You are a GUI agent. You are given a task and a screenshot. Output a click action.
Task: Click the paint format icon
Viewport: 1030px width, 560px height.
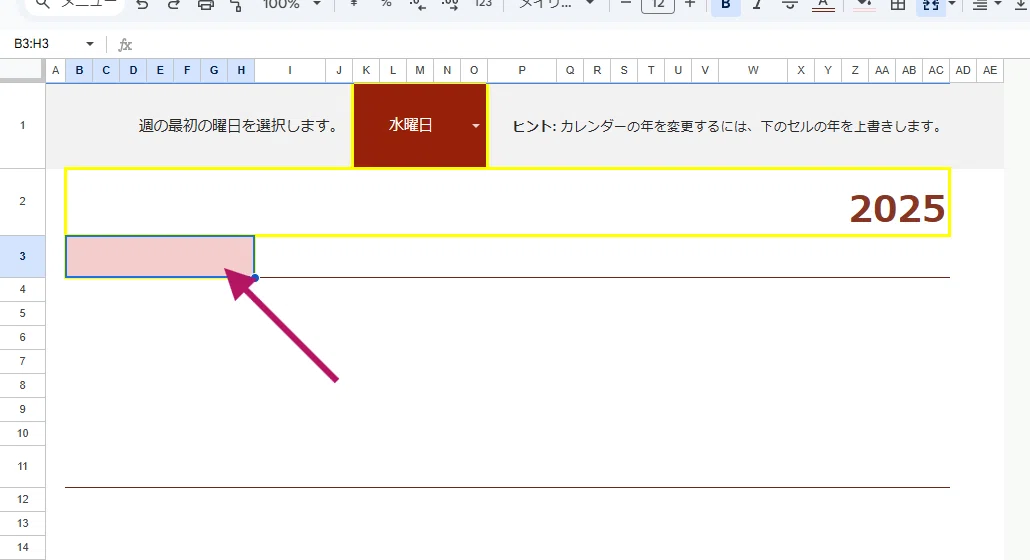pyautogui.click(x=236, y=5)
